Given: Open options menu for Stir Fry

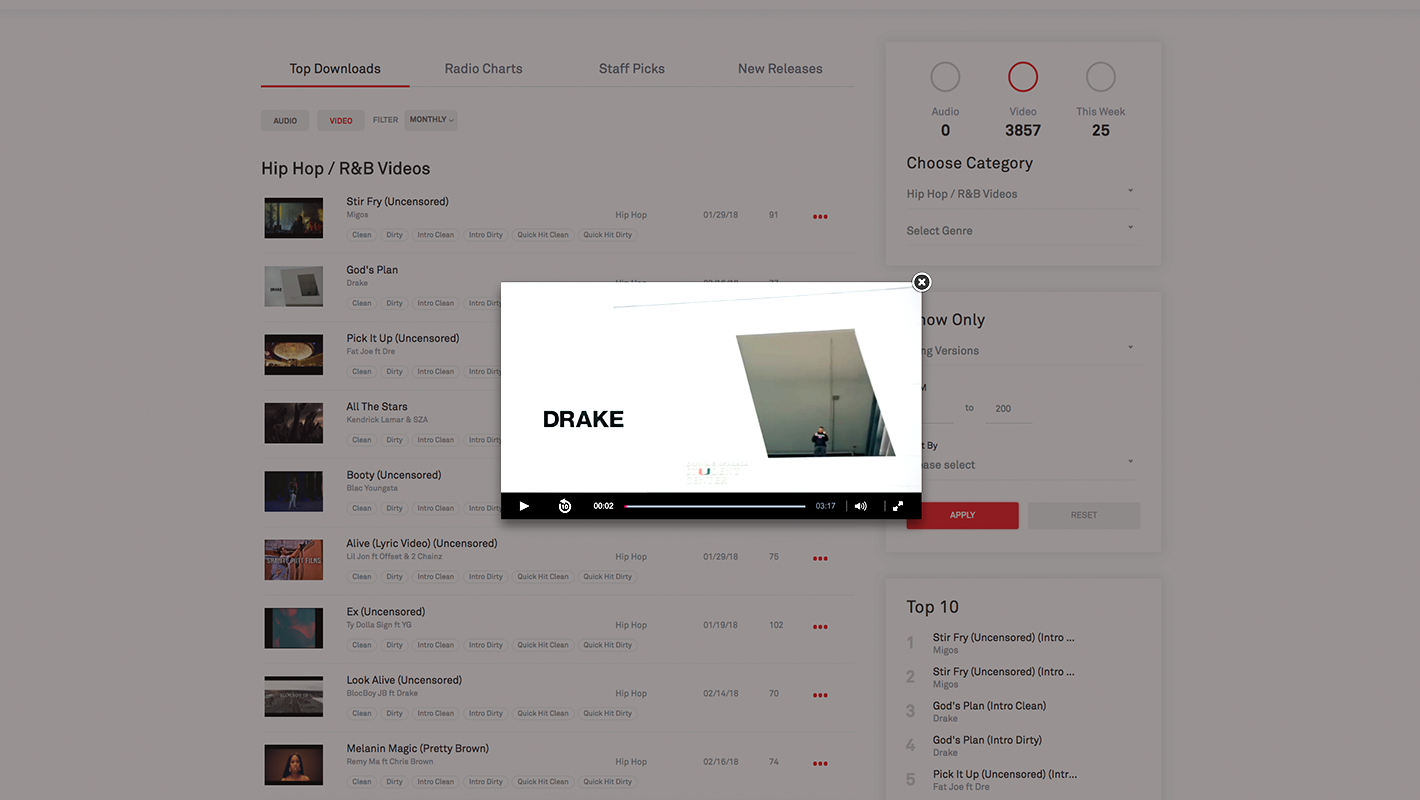Looking at the screenshot, I should (820, 217).
